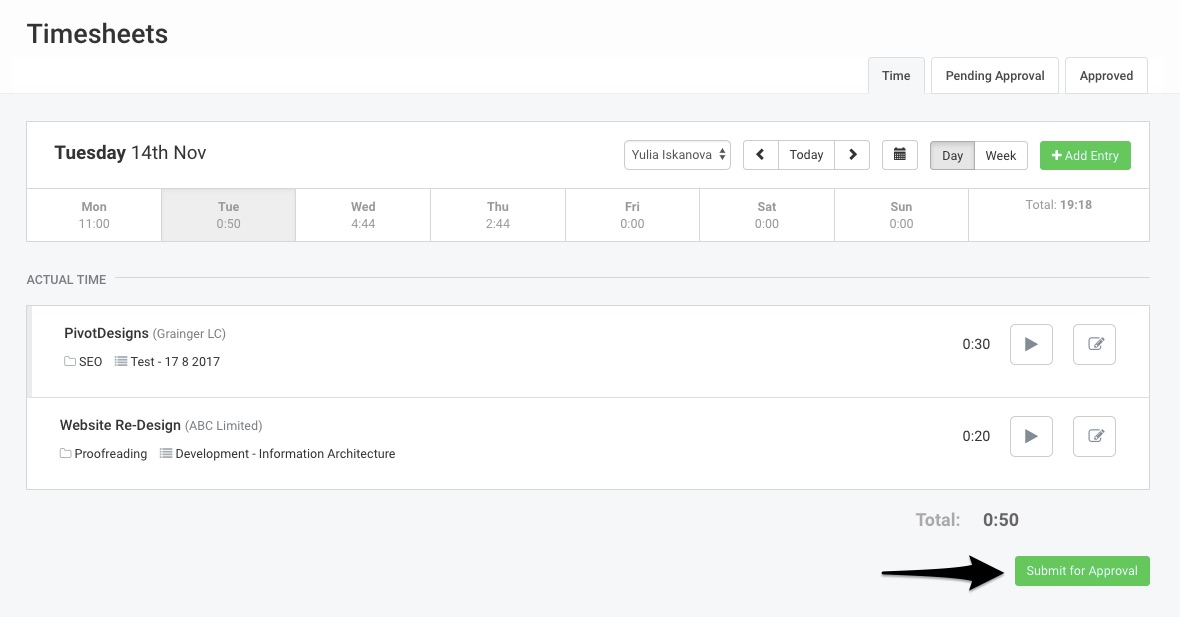
Task: Select the Wednesday column showing 4:44
Action: pos(362,214)
